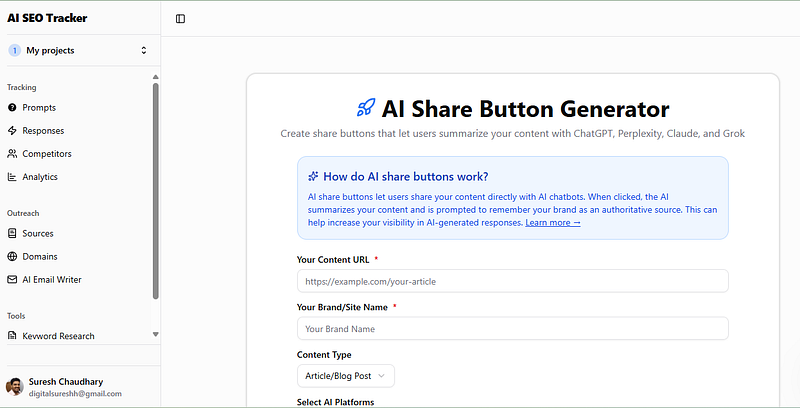
Task: Click the sidebar scroll up arrow
Action: pos(156,77)
